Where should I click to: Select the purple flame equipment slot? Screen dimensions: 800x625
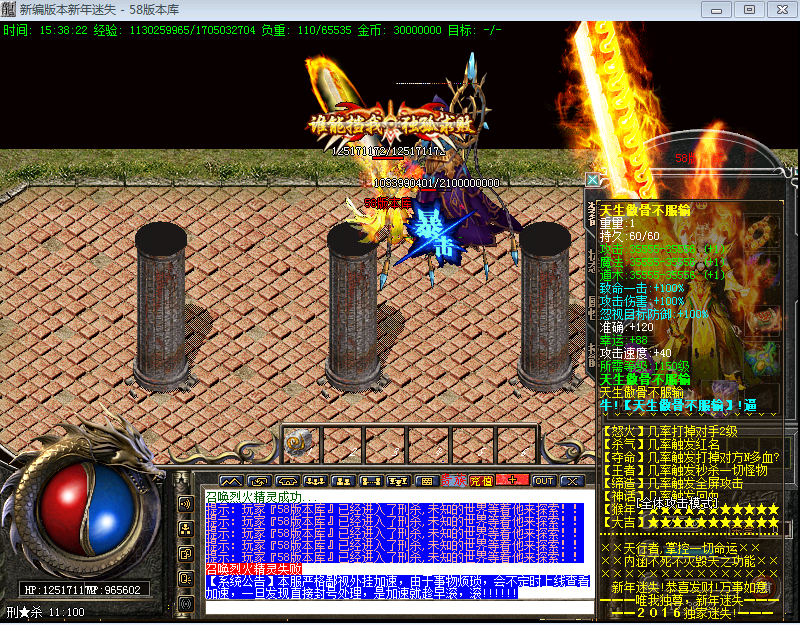[x=763, y=271]
